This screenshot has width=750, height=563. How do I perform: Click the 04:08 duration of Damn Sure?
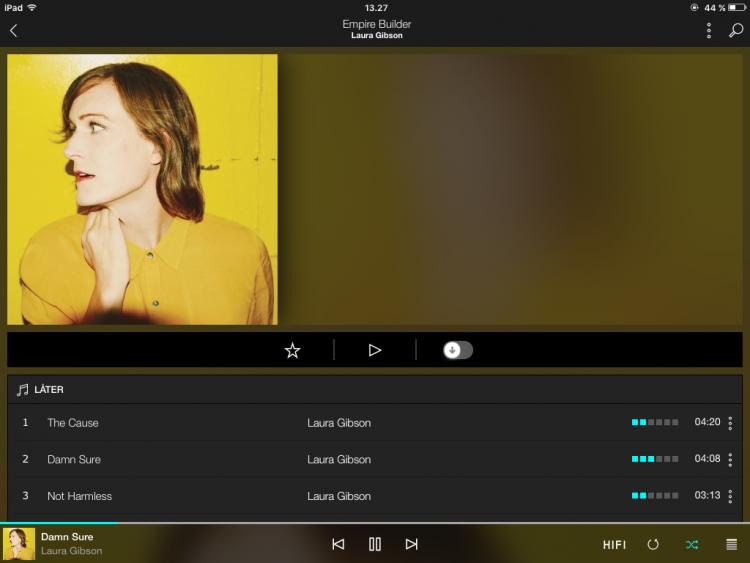click(707, 459)
